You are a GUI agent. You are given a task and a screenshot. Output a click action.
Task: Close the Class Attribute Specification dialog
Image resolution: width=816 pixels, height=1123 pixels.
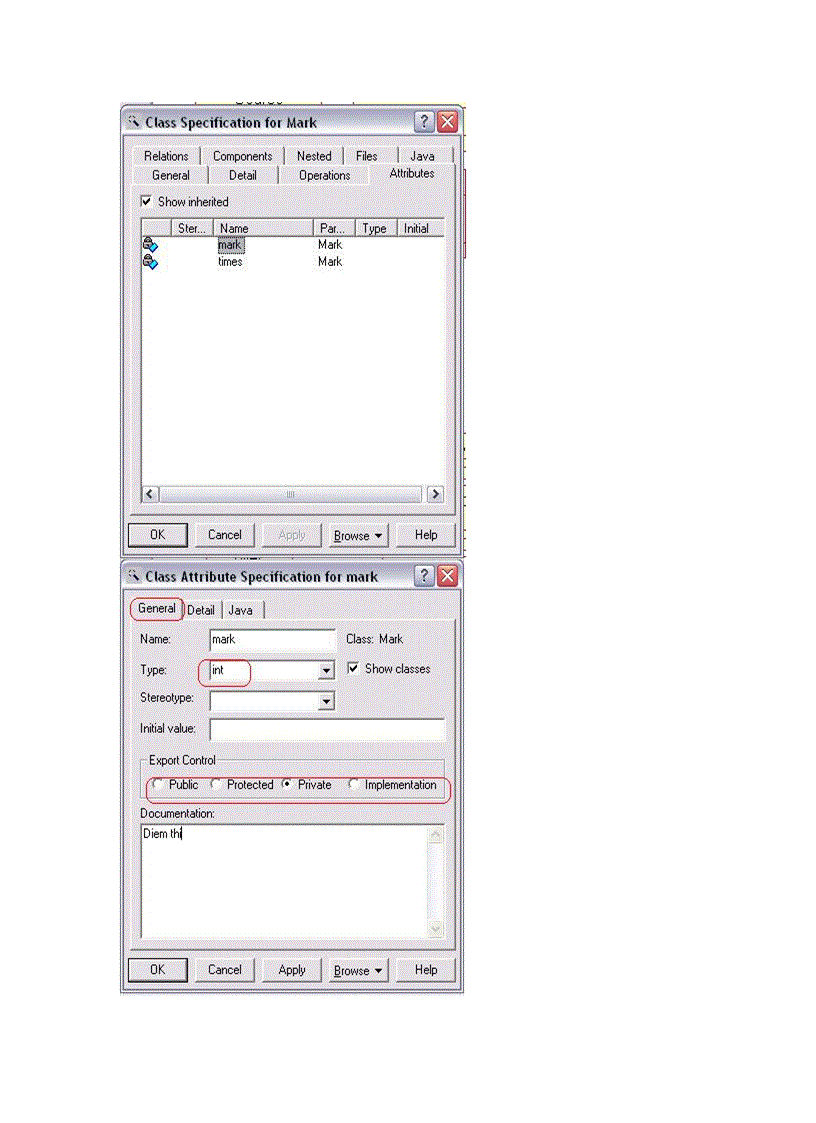[447, 576]
